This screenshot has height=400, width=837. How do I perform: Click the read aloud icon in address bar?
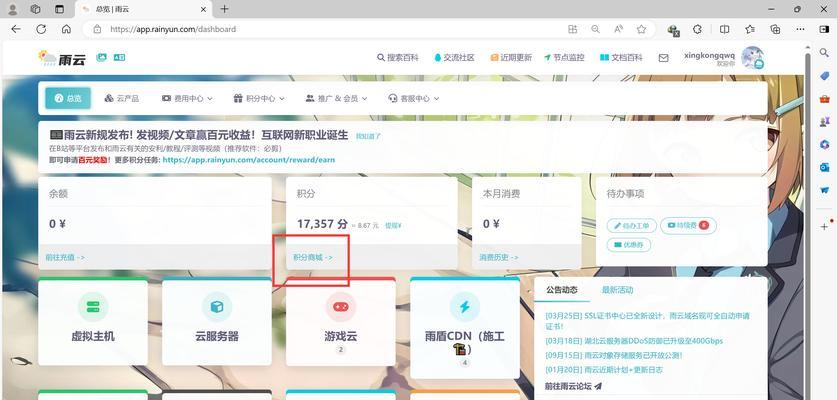point(618,29)
